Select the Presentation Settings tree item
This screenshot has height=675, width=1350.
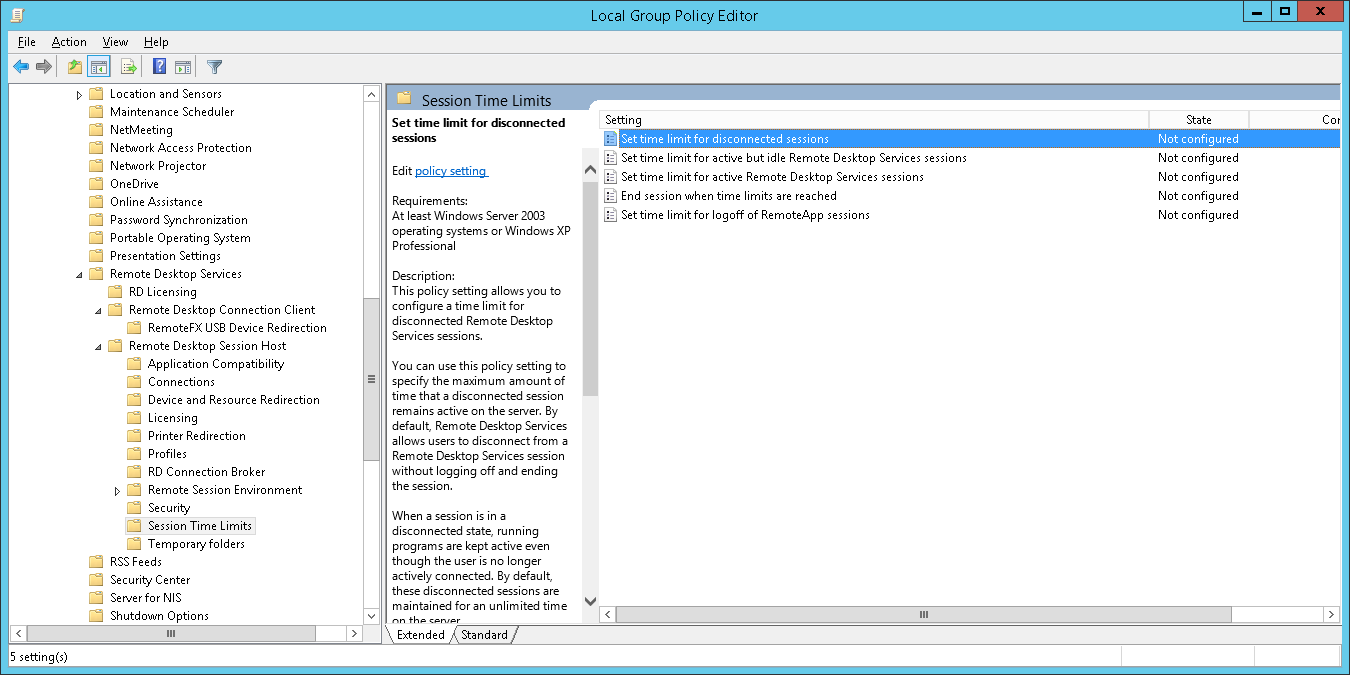point(165,256)
